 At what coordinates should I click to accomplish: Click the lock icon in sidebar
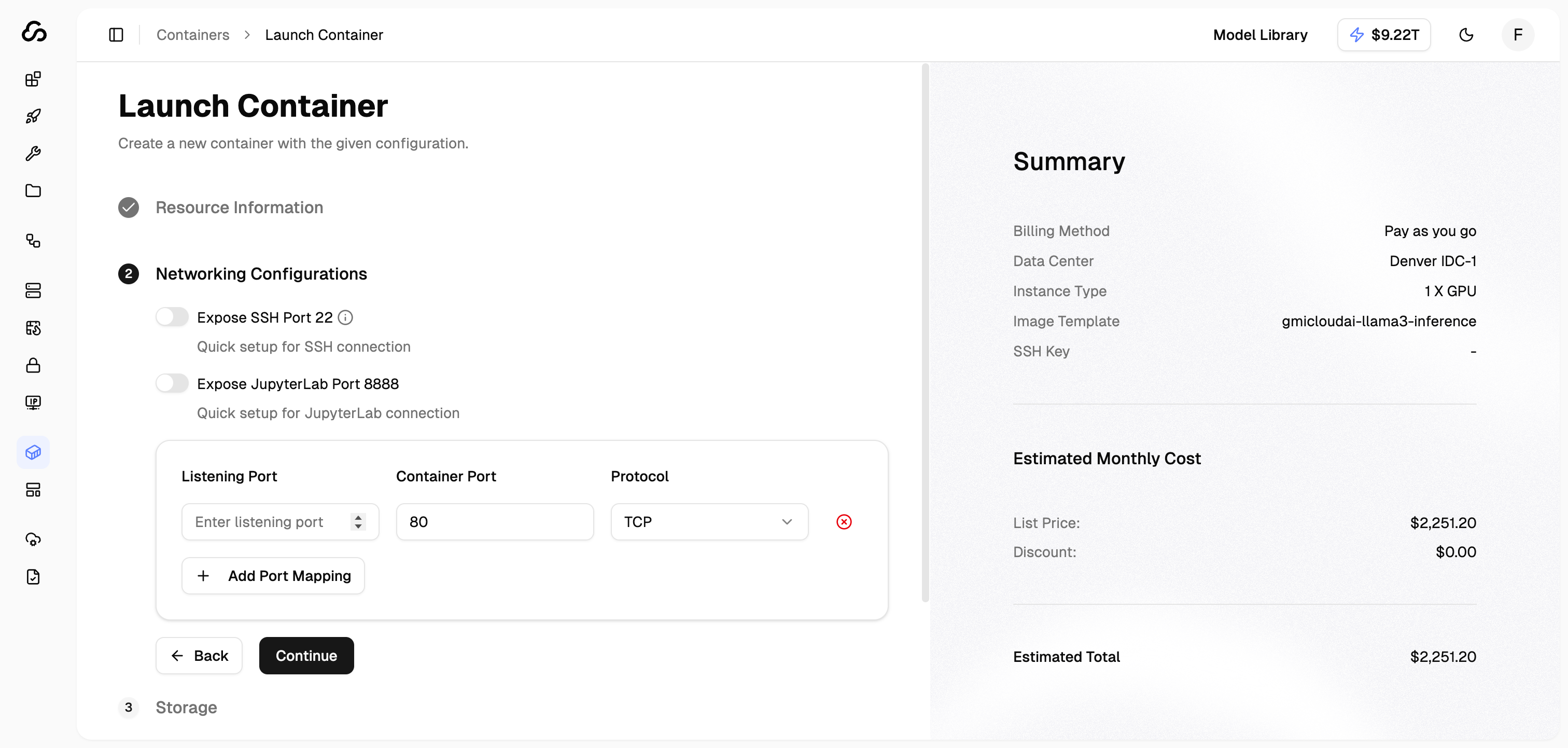coord(34,366)
